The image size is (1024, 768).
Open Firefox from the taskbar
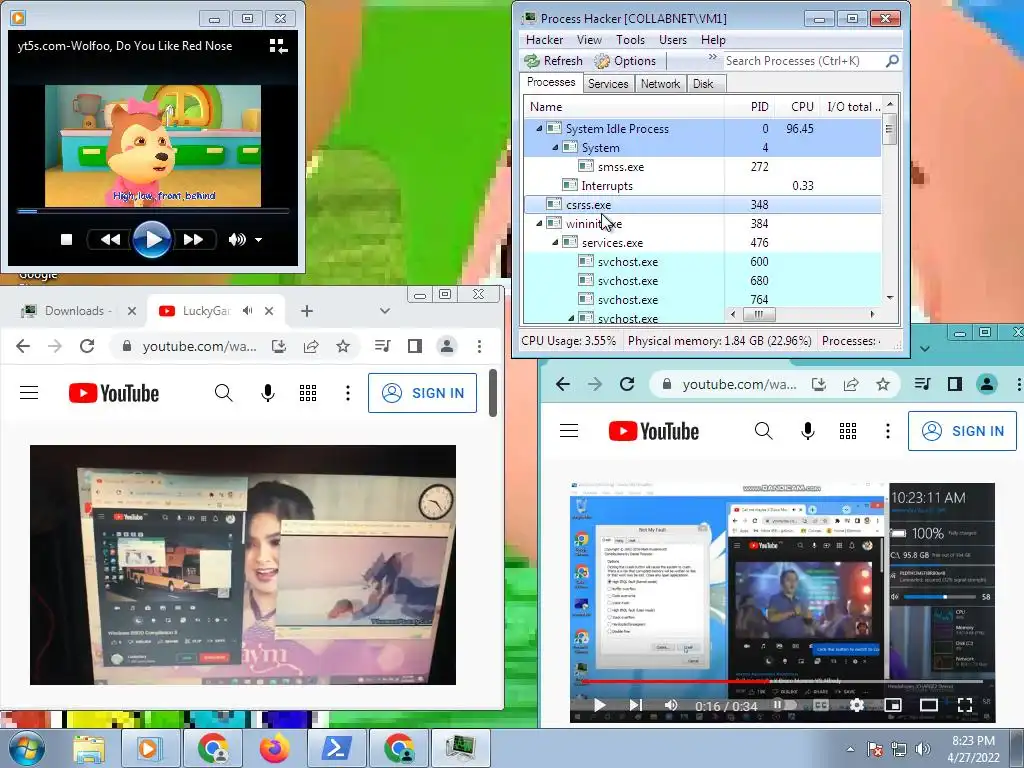pos(274,748)
